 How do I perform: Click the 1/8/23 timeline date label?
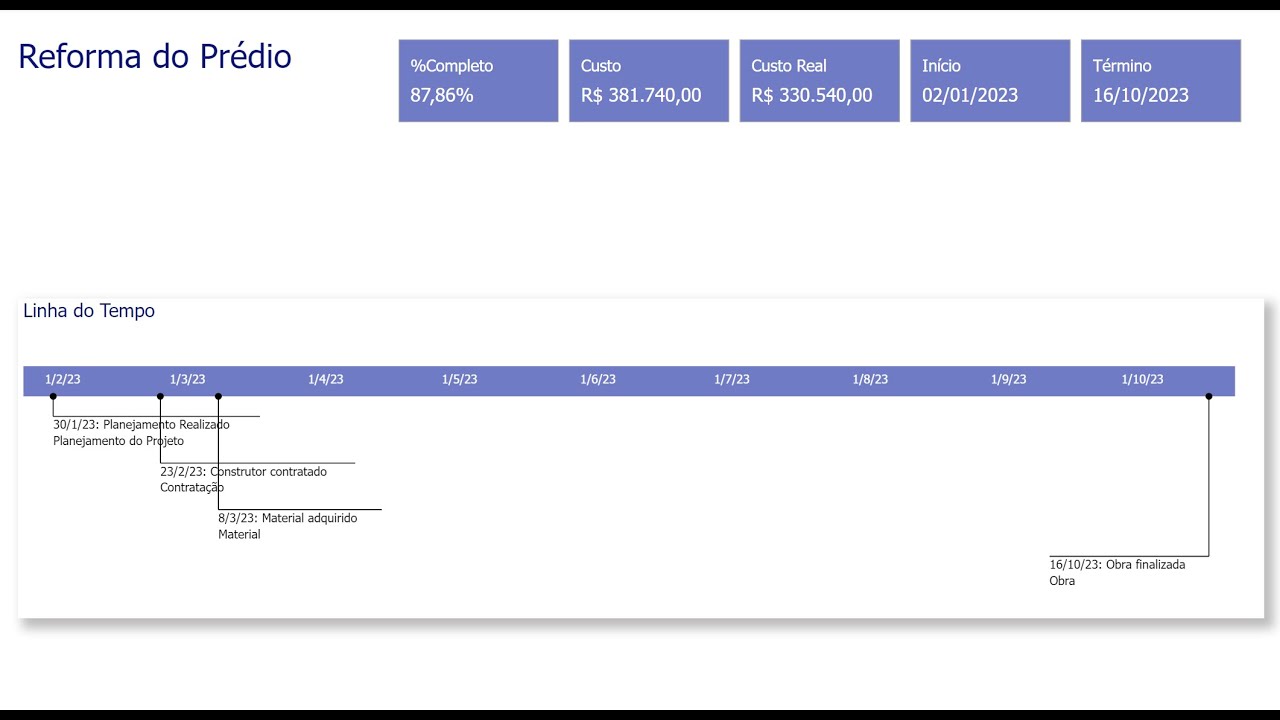(x=870, y=380)
